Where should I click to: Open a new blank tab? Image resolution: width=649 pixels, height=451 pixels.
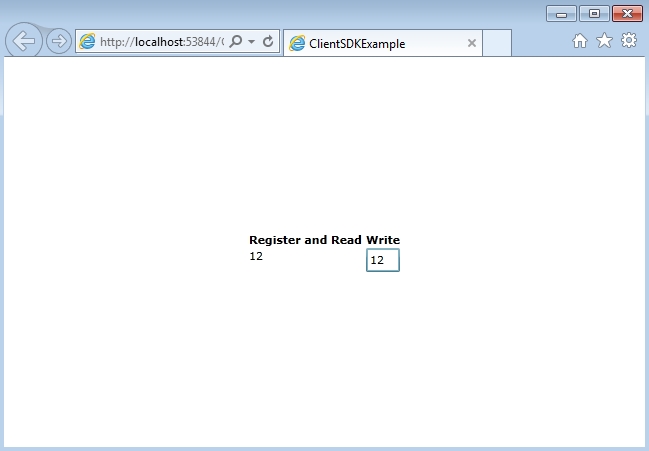(x=497, y=43)
